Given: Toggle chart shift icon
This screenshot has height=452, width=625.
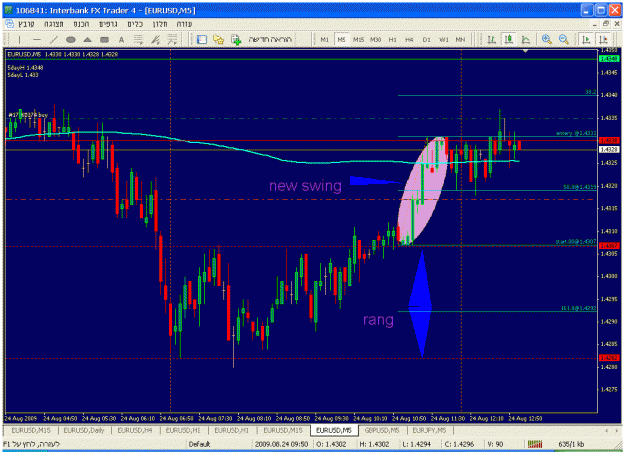Looking at the screenshot, I should coord(603,39).
